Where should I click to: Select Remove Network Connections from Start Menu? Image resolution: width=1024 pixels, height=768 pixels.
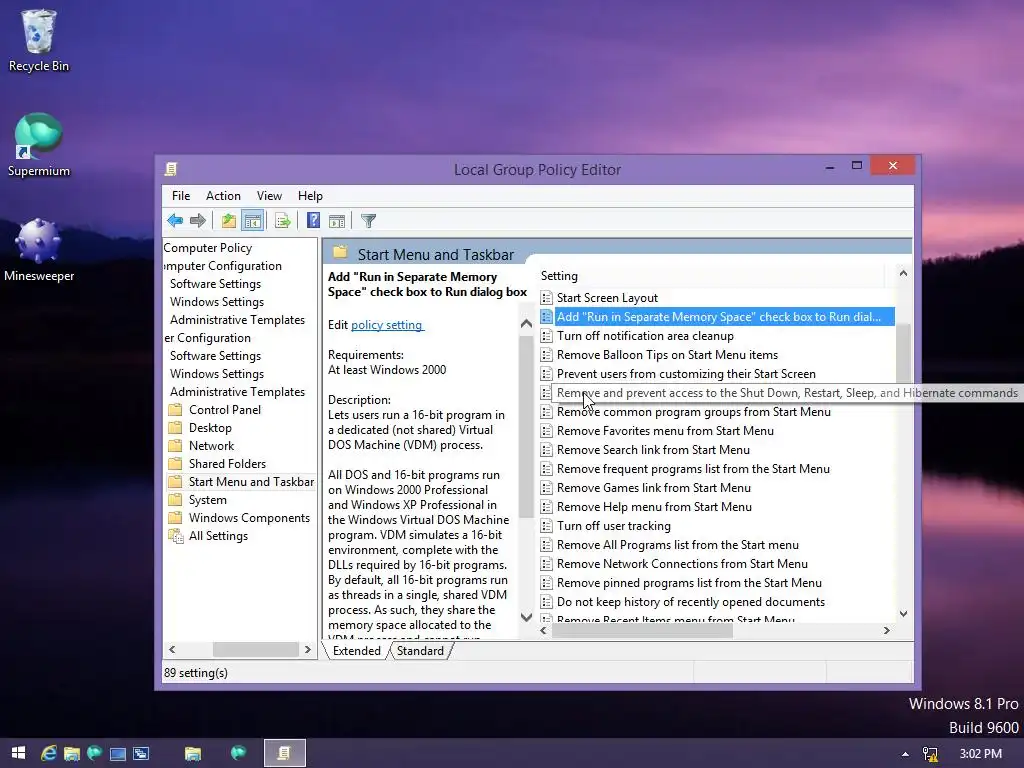682,564
